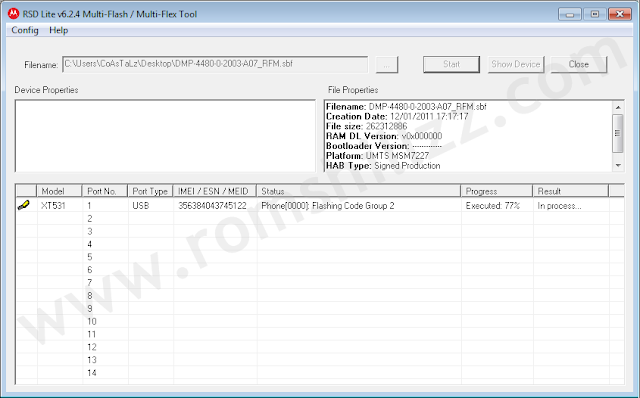Click the Result column header
This screenshot has height=398, width=640.
pos(571,191)
